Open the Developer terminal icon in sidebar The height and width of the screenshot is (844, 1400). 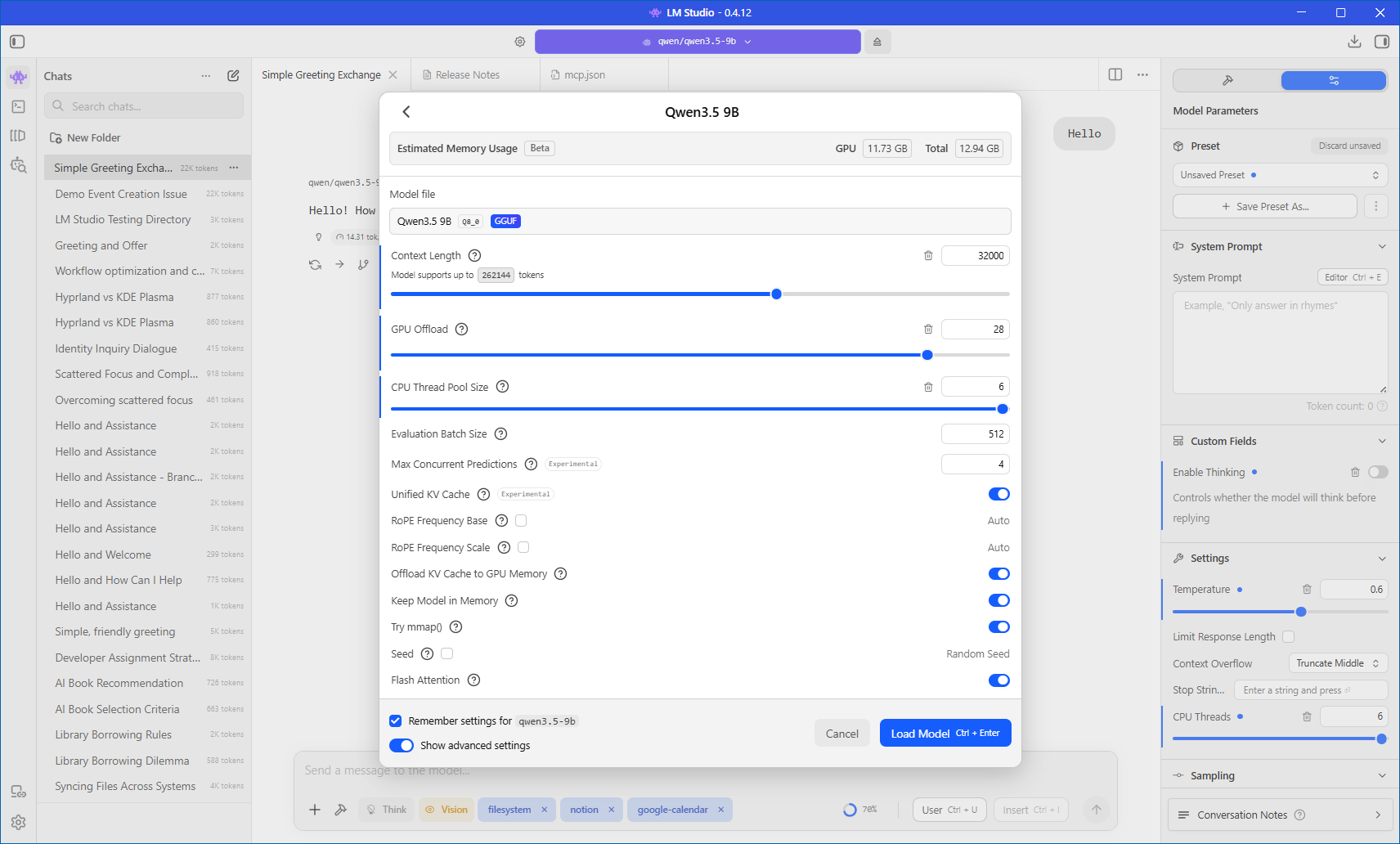[18, 106]
